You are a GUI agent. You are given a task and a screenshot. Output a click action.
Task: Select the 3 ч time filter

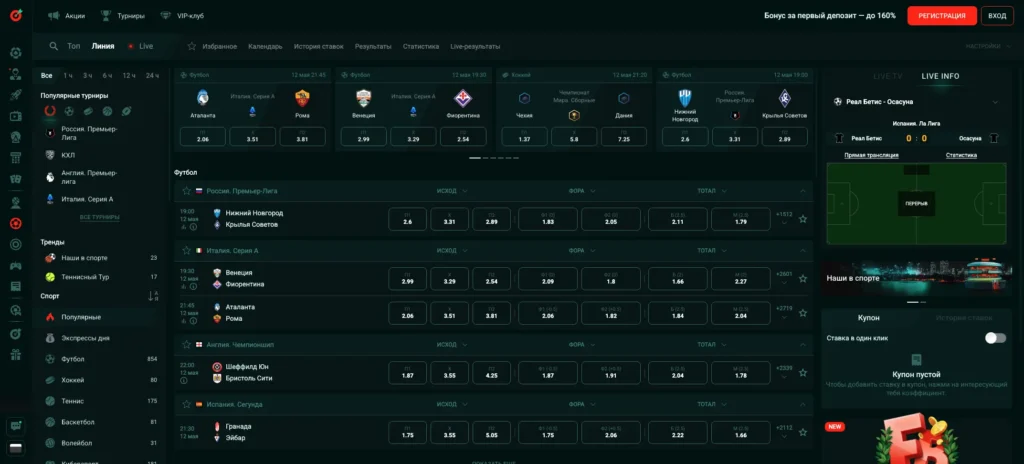[x=88, y=76]
